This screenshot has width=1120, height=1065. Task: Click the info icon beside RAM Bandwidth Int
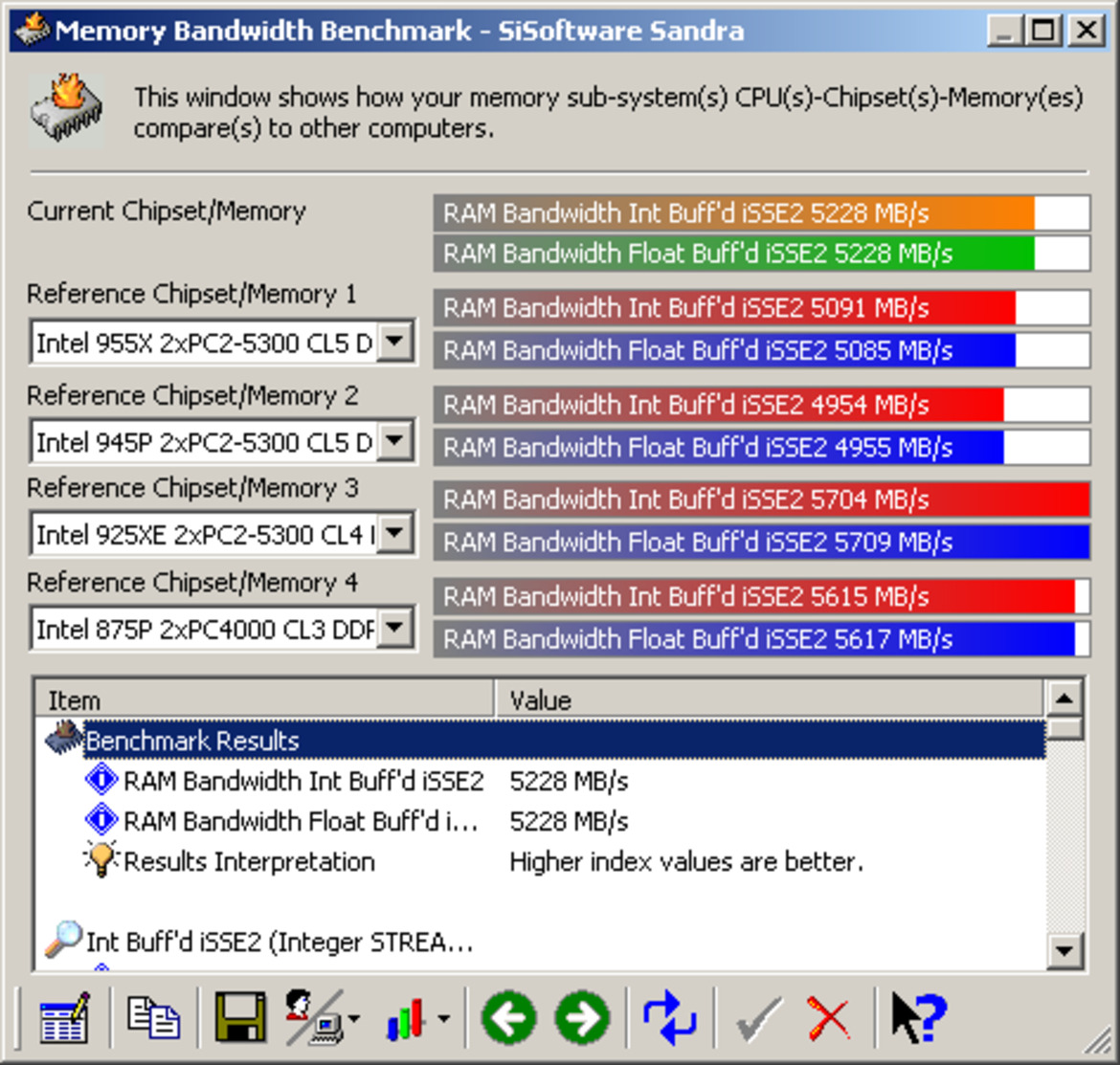pos(101,780)
